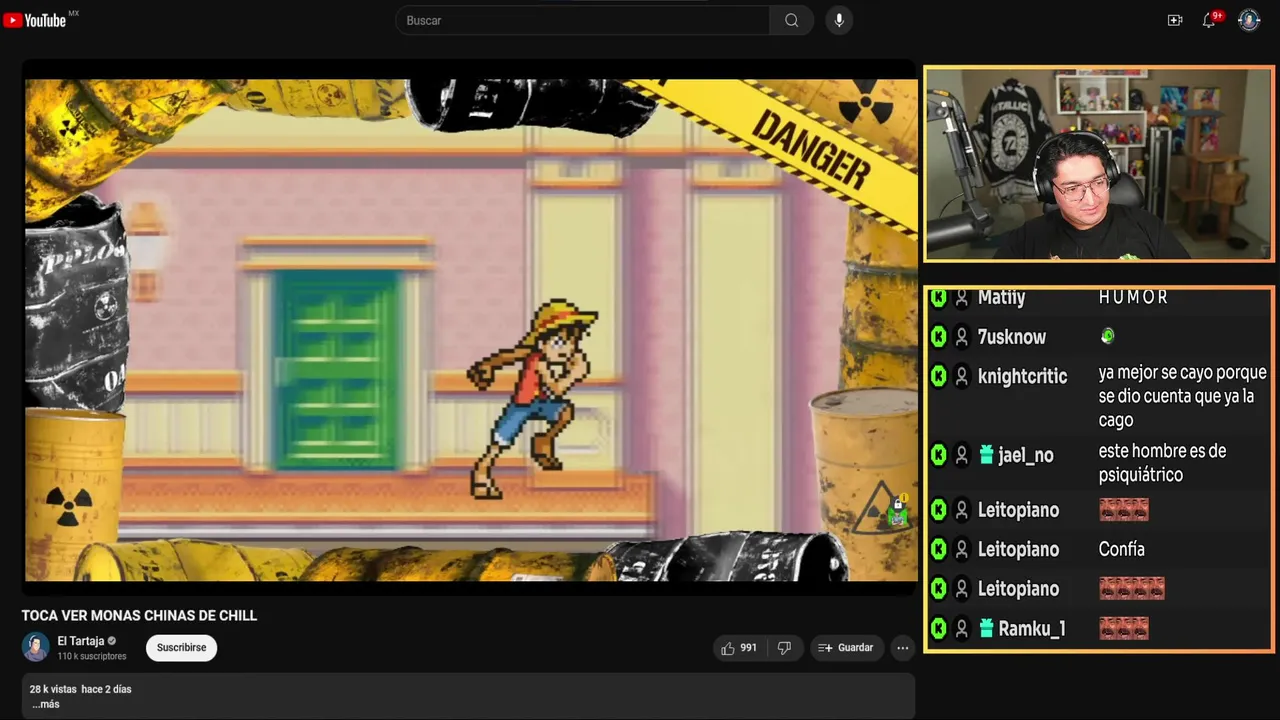1280x720 pixels.
Task: Click the green emote from 7usknow
Action: click(x=1107, y=337)
